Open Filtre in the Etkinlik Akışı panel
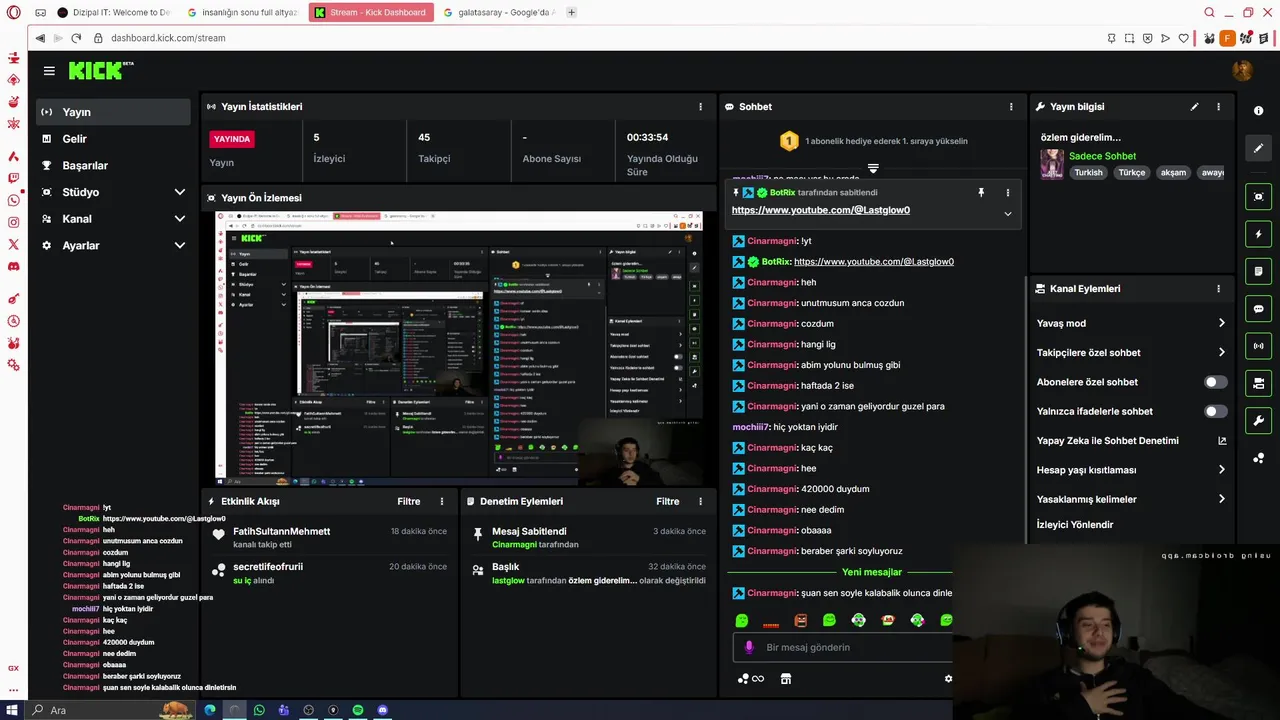The height and width of the screenshot is (720, 1280). pos(408,501)
